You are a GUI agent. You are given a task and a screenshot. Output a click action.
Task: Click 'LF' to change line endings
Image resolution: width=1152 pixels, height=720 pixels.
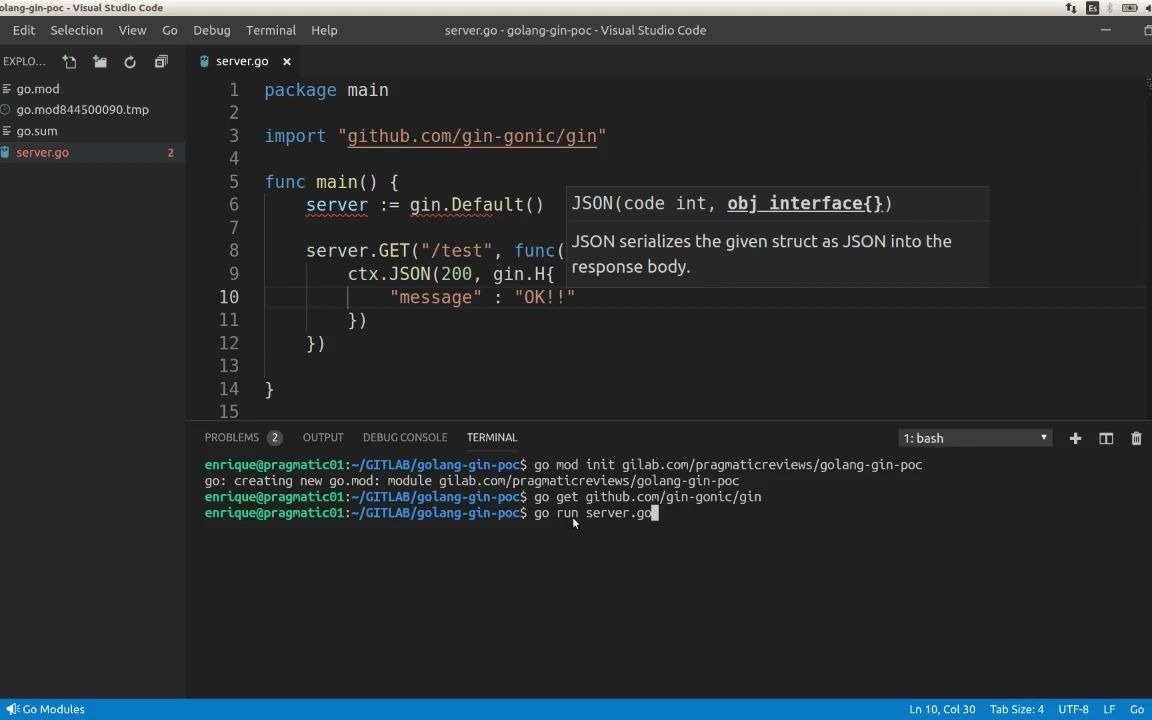(x=1108, y=709)
